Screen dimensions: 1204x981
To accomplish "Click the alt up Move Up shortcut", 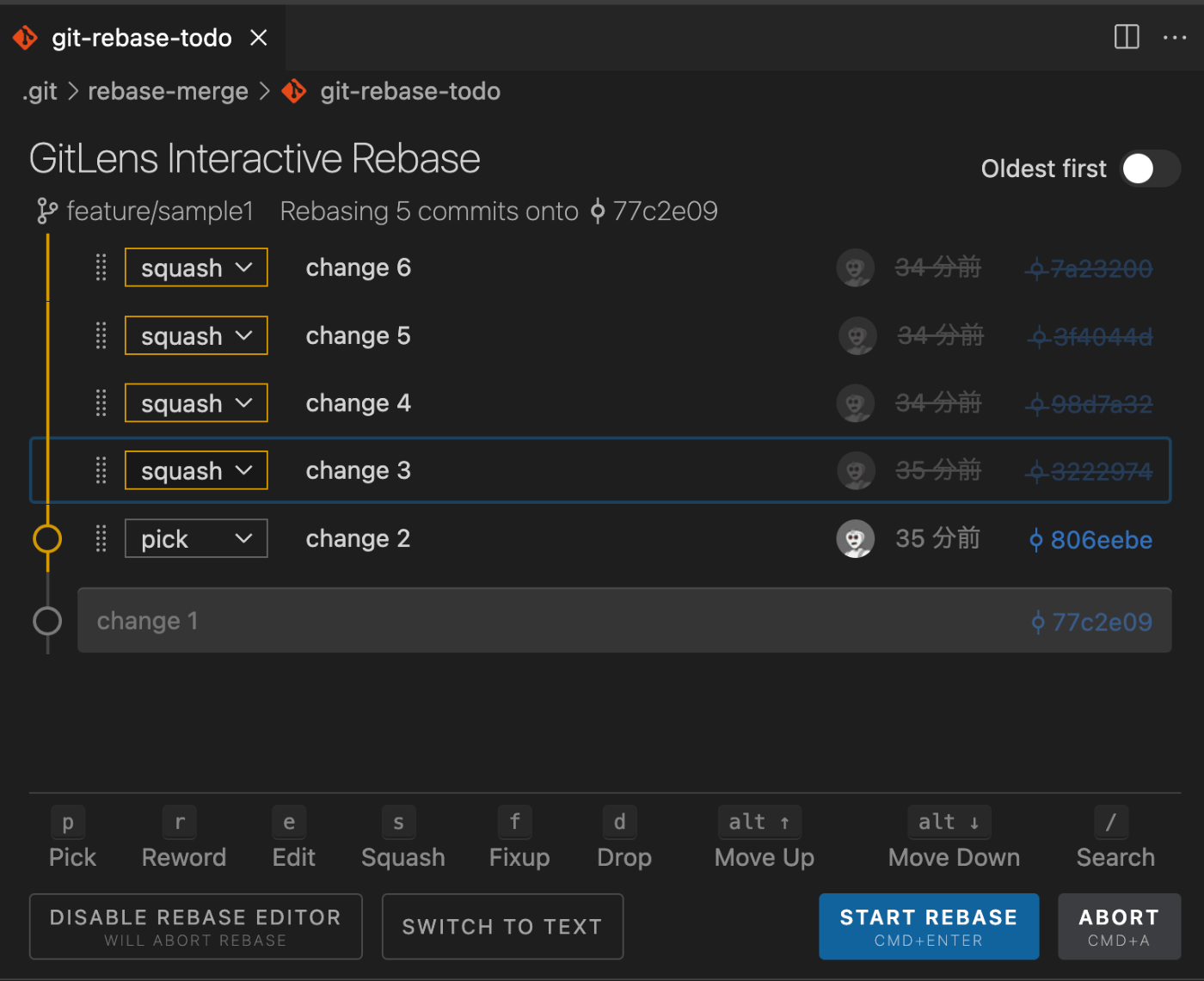I will 764,837.
